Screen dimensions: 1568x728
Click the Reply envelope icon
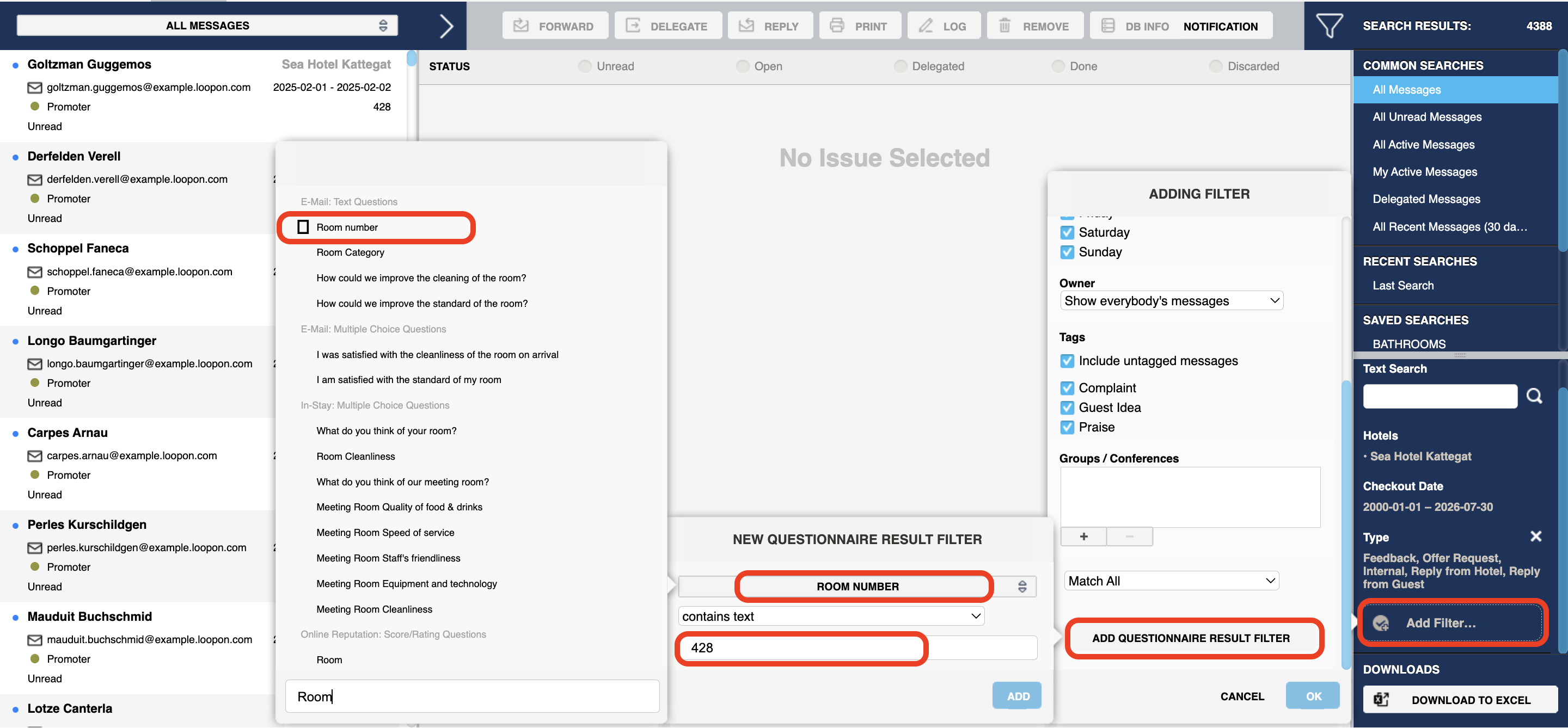746,26
